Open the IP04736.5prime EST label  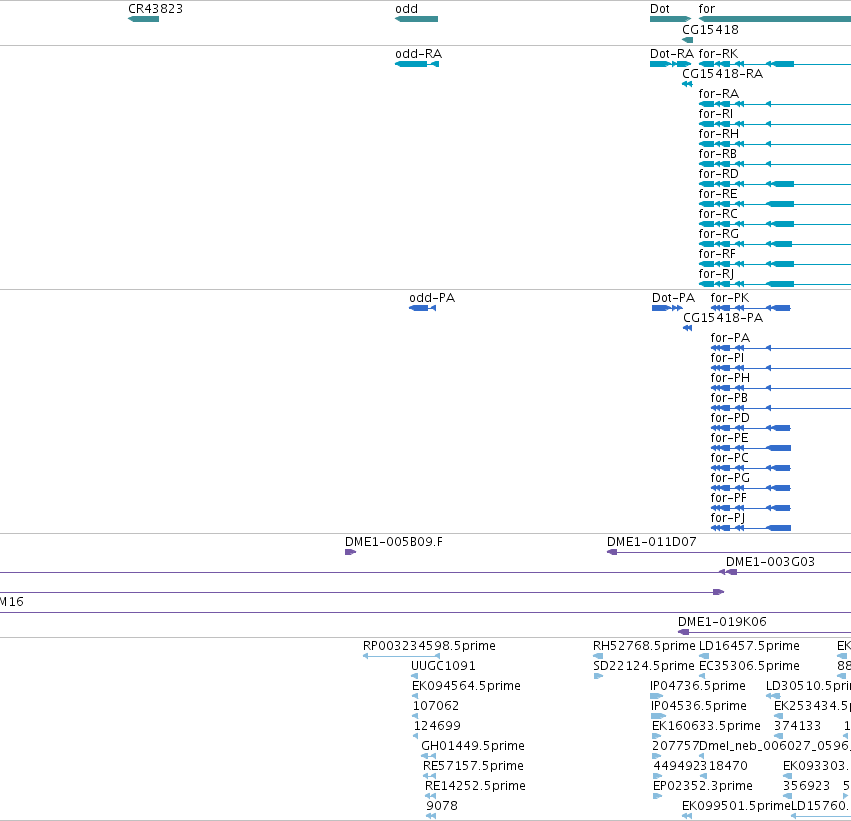tap(698, 686)
